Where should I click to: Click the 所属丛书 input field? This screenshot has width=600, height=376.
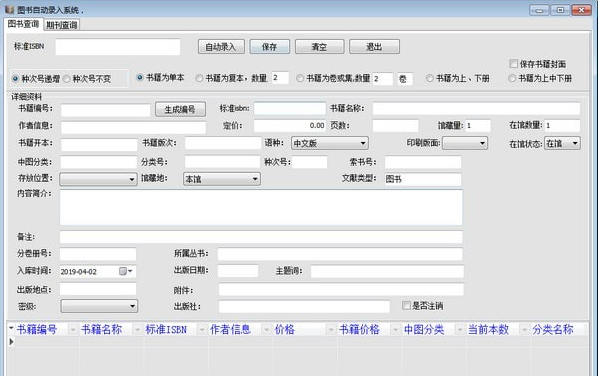pyautogui.click(x=340, y=254)
